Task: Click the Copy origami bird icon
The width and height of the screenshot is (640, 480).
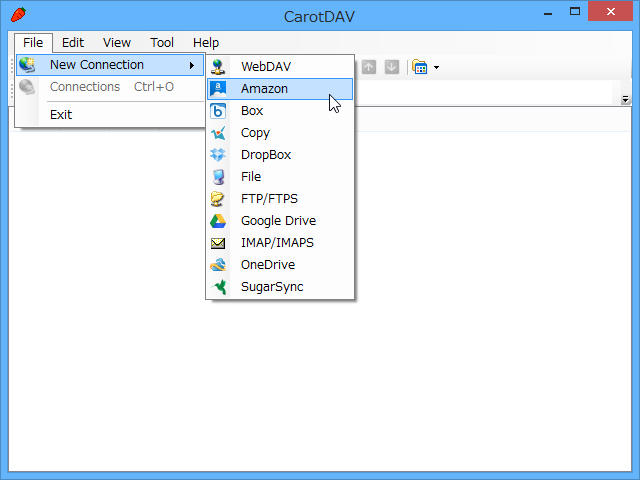Action: 218,133
